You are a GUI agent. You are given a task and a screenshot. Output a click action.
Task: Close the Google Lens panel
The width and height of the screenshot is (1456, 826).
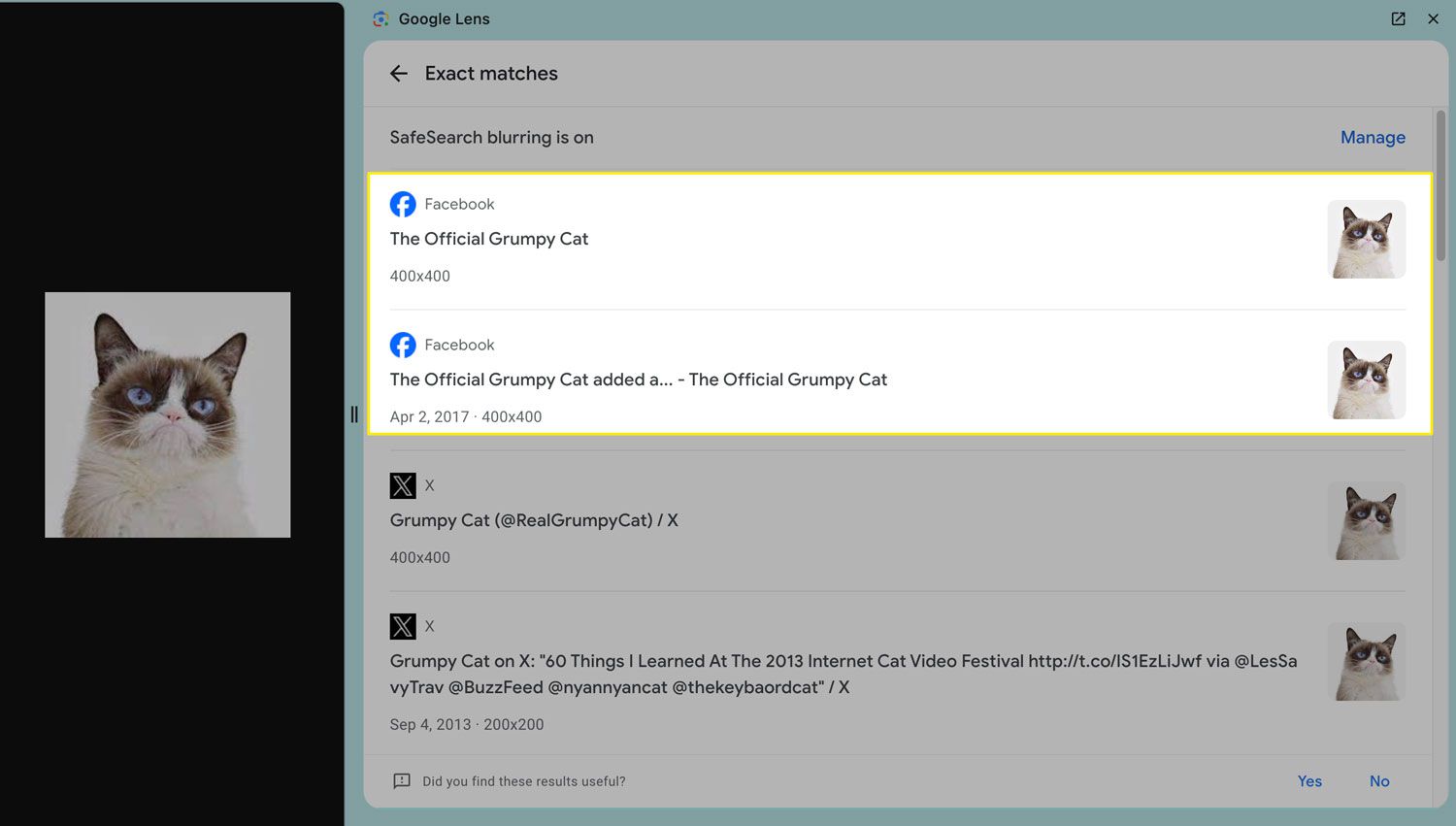1433,18
